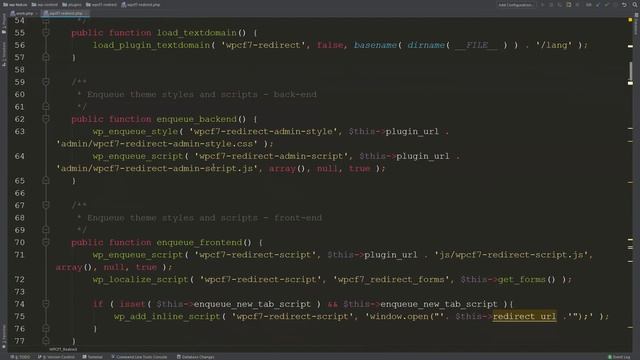Click the wpcf7-redirect folder breadcrumb
This screenshot has height=360, width=640.
pyautogui.click(x=101, y=5)
